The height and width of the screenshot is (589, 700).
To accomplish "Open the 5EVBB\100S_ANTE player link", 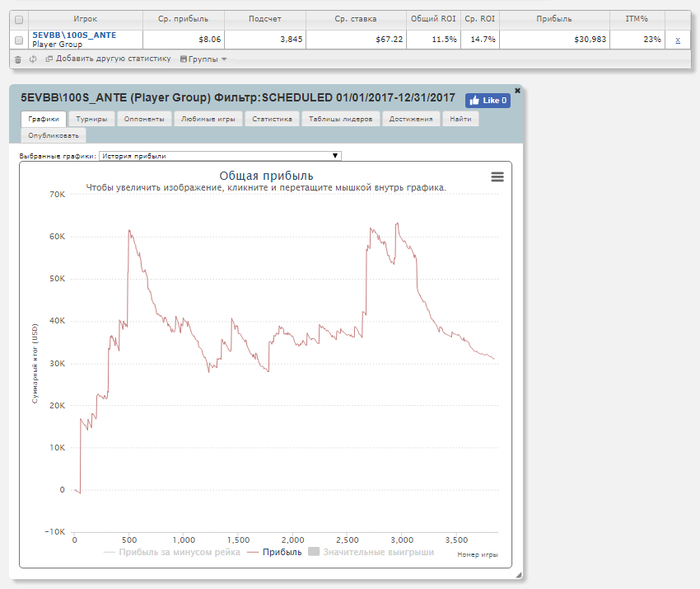I will pos(74,35).
